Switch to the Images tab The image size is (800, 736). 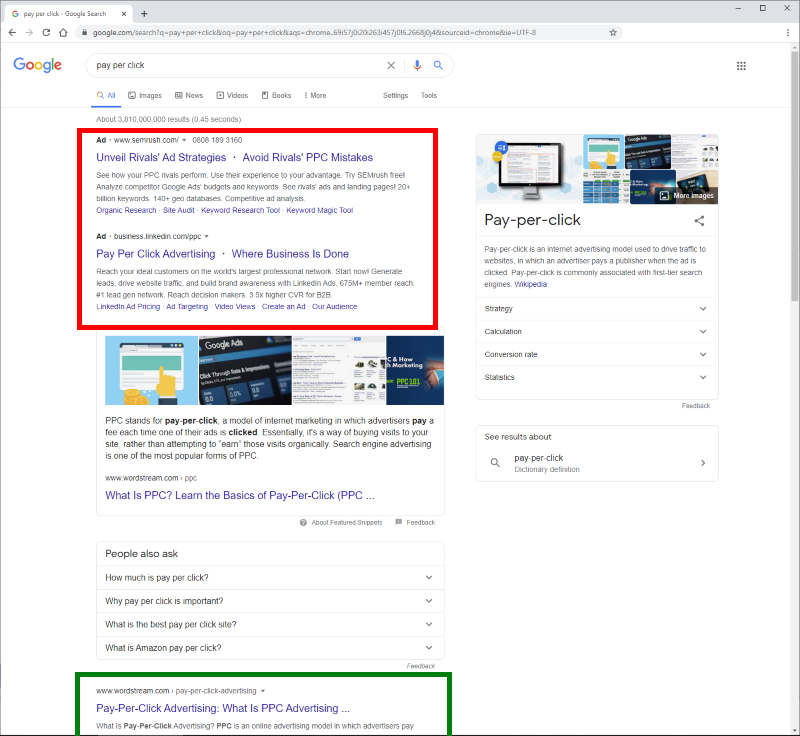[x=145, y=95]
